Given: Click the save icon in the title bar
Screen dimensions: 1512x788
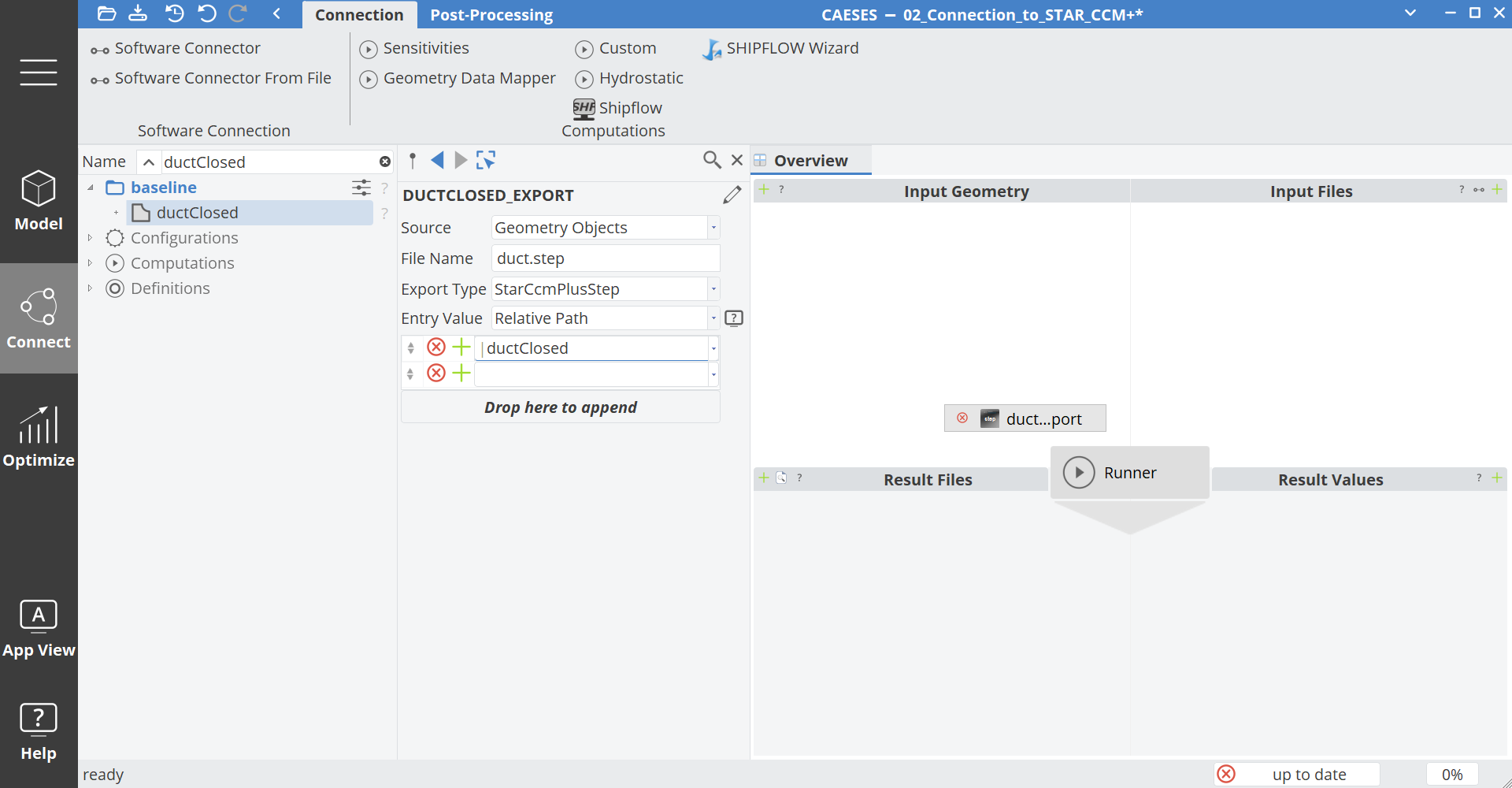Looking at the screenshot, I should [x=138, y=13].
